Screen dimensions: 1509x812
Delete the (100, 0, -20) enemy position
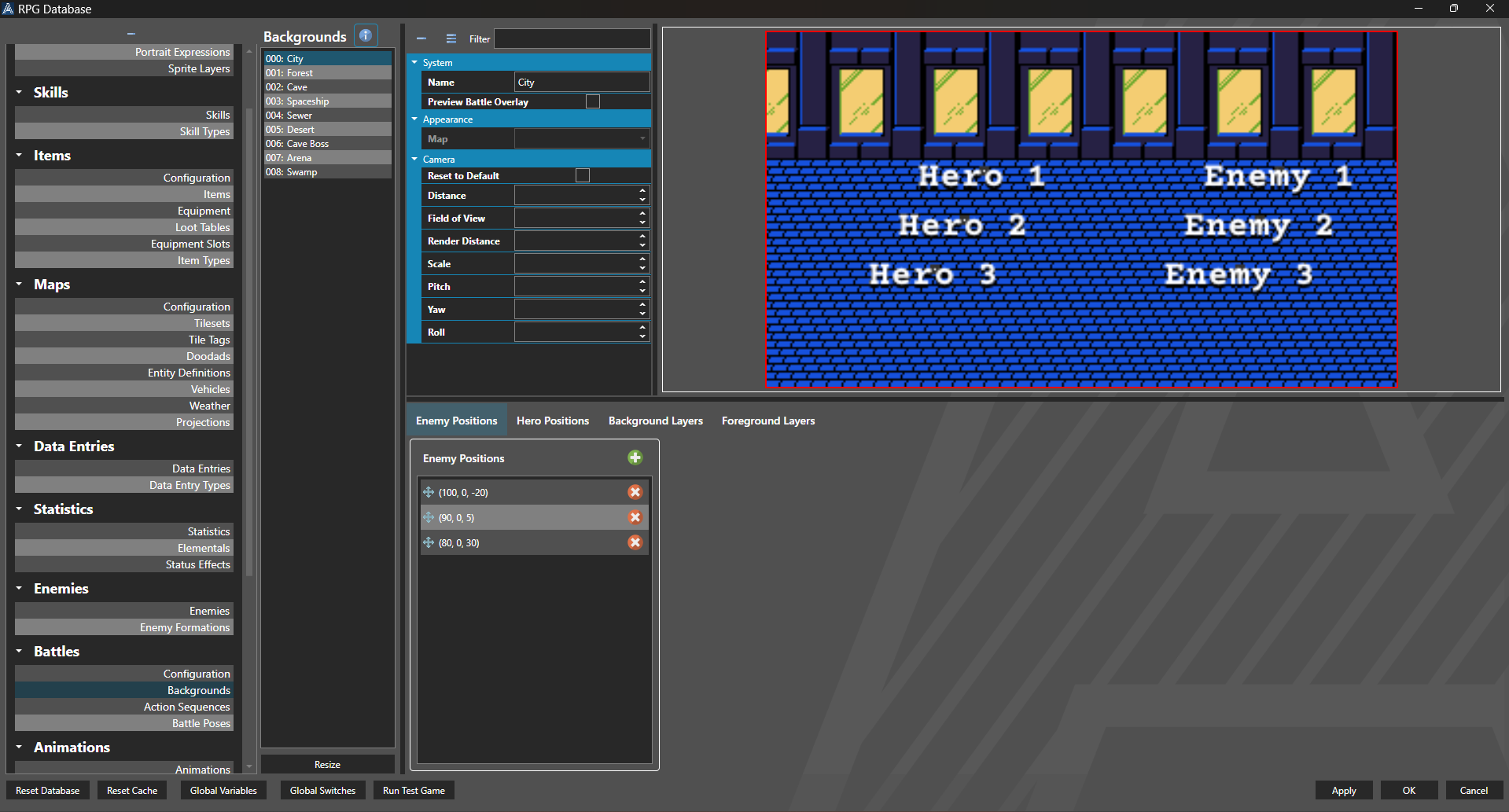[x=635, y=492]
